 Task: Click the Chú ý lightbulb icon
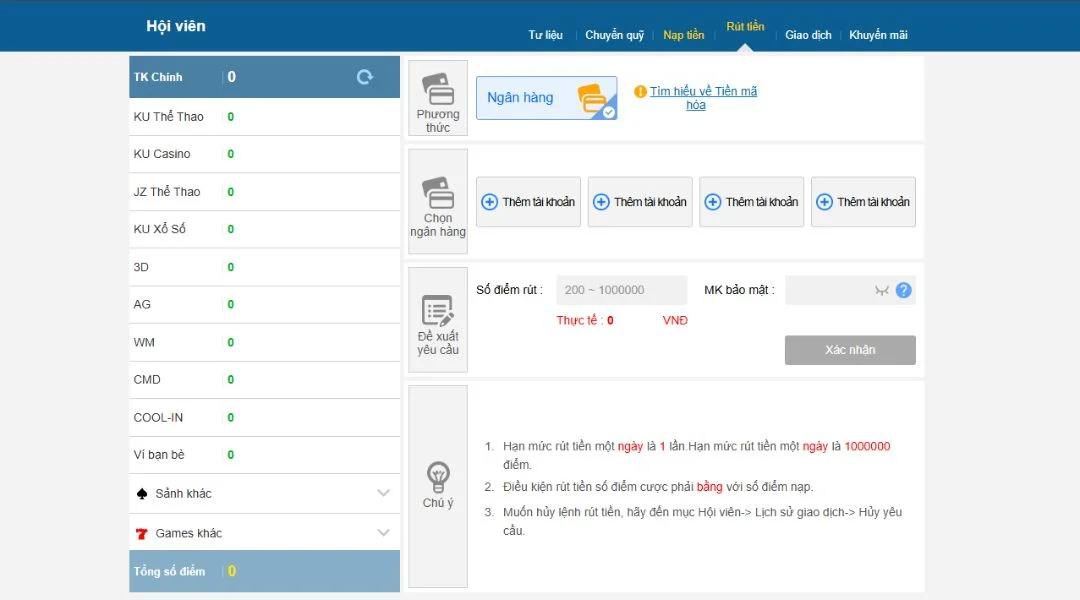click(x=438, y=476)
